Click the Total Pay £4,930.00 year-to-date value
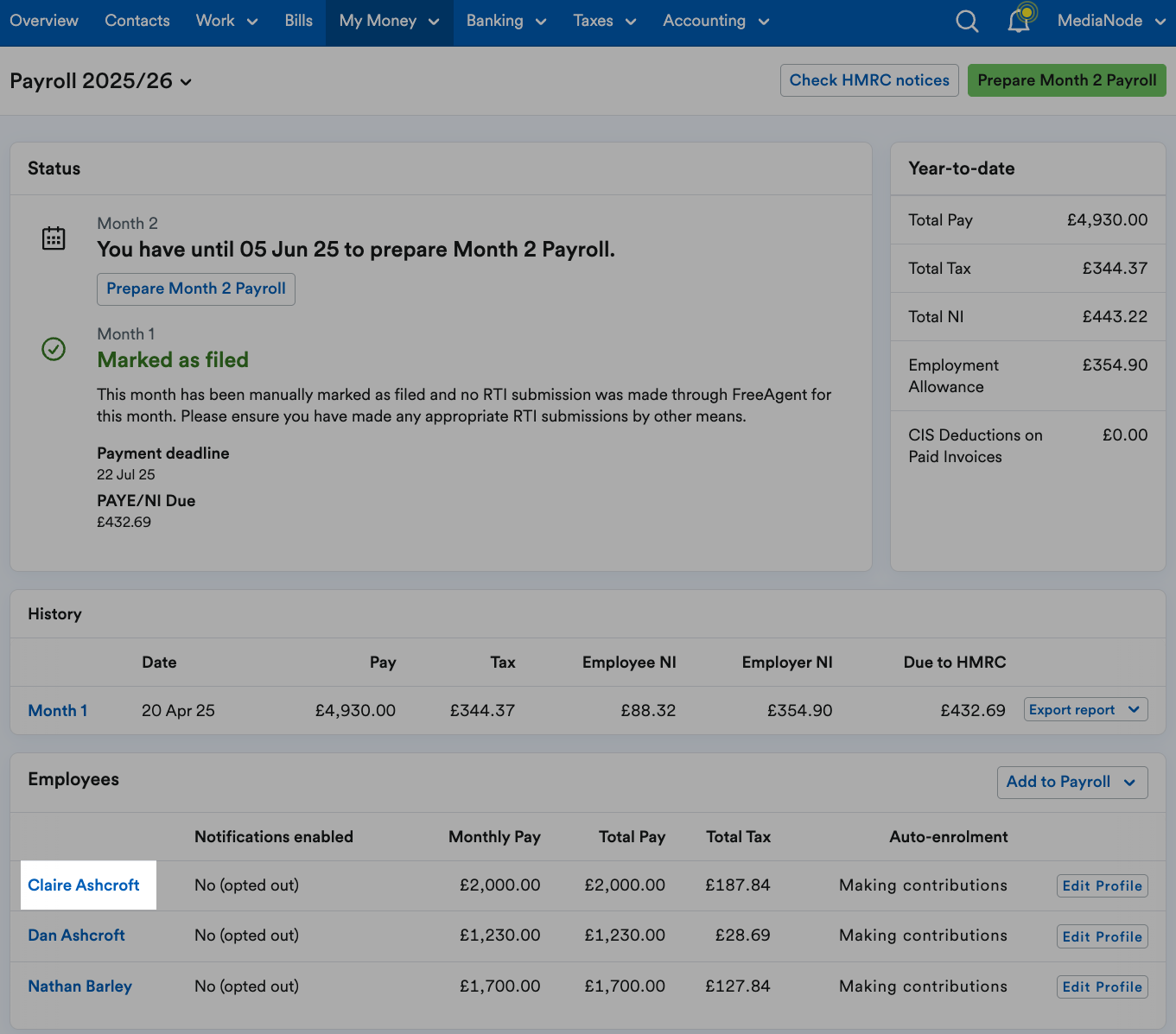The image size is (1176, 1034). [x=1107, y=219]
